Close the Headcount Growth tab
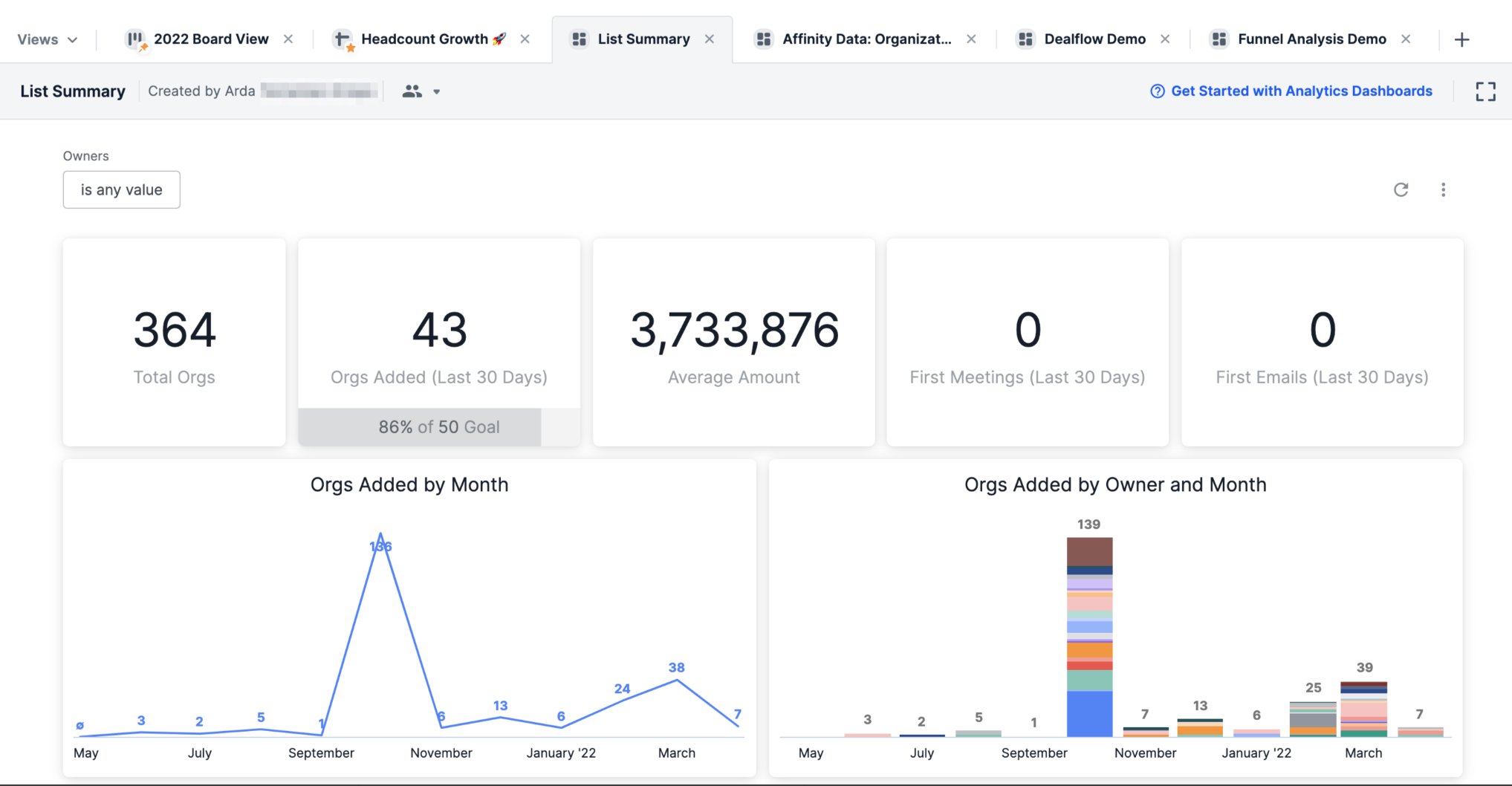The width and height of the screenshot is (1512, 786). pyautogui.click(x=525, y=39)
